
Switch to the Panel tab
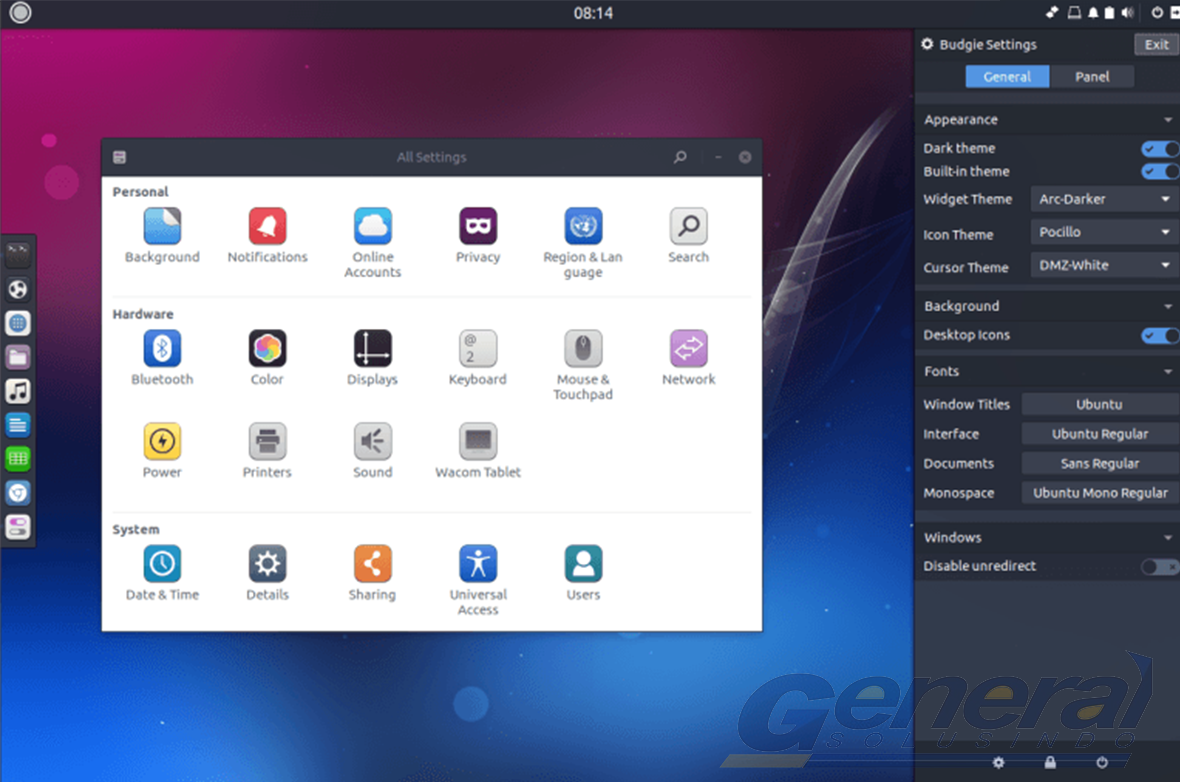tap(1092, 76)
